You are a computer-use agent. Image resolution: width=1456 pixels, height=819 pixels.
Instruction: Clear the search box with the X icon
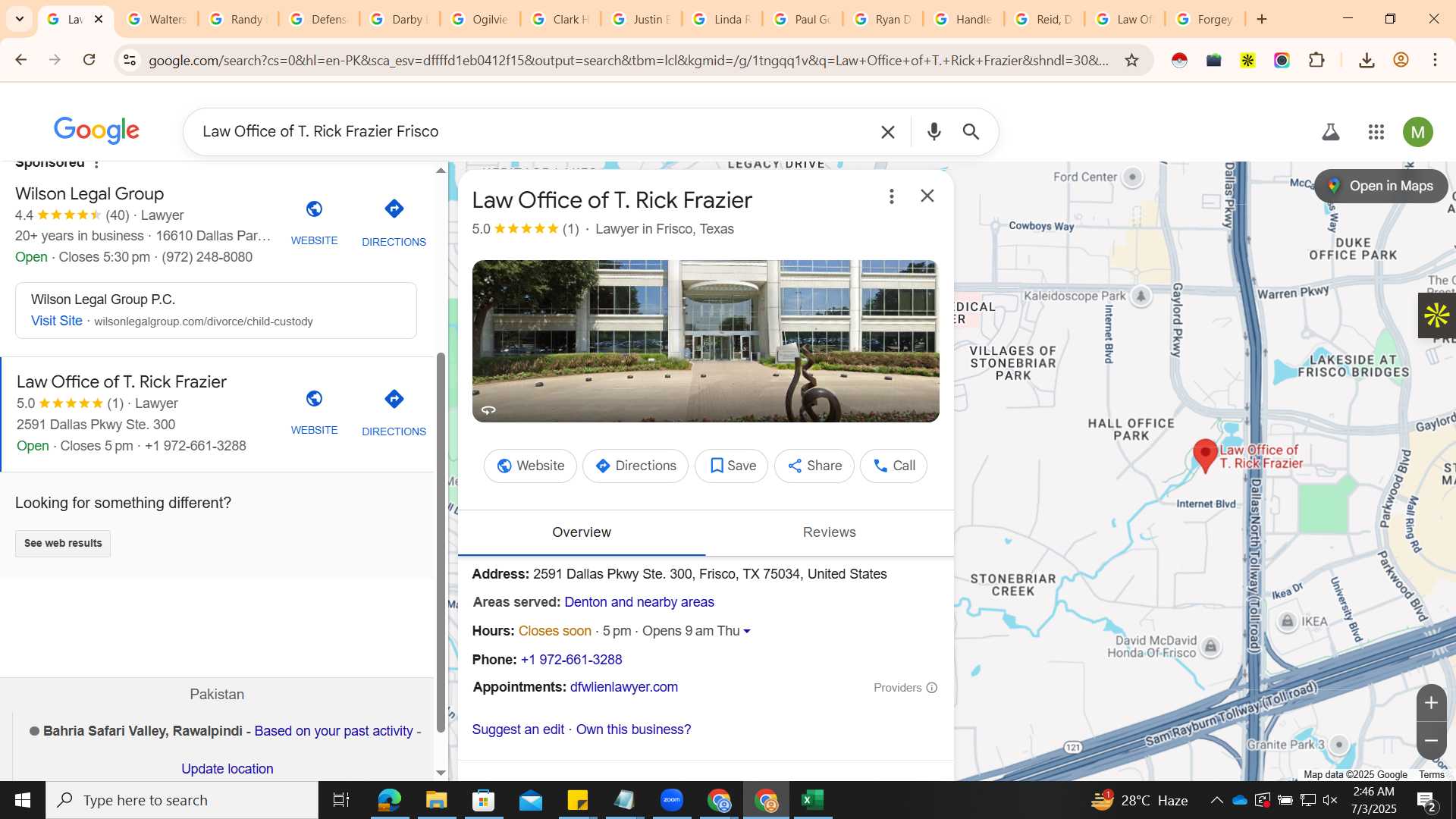(x=887, y=132)
